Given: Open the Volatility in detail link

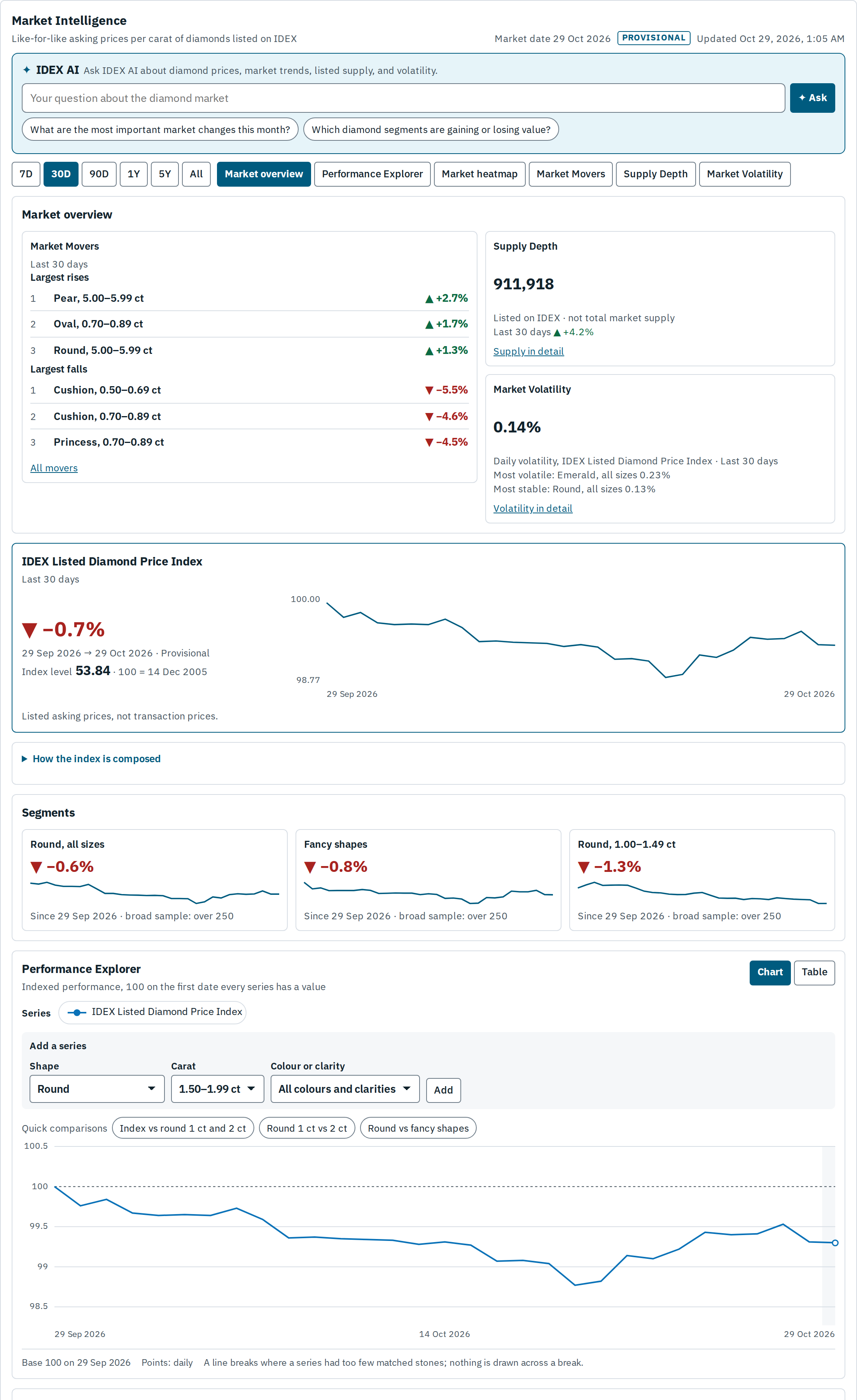Looking at the screenshot, I should [x=533, y=509].
